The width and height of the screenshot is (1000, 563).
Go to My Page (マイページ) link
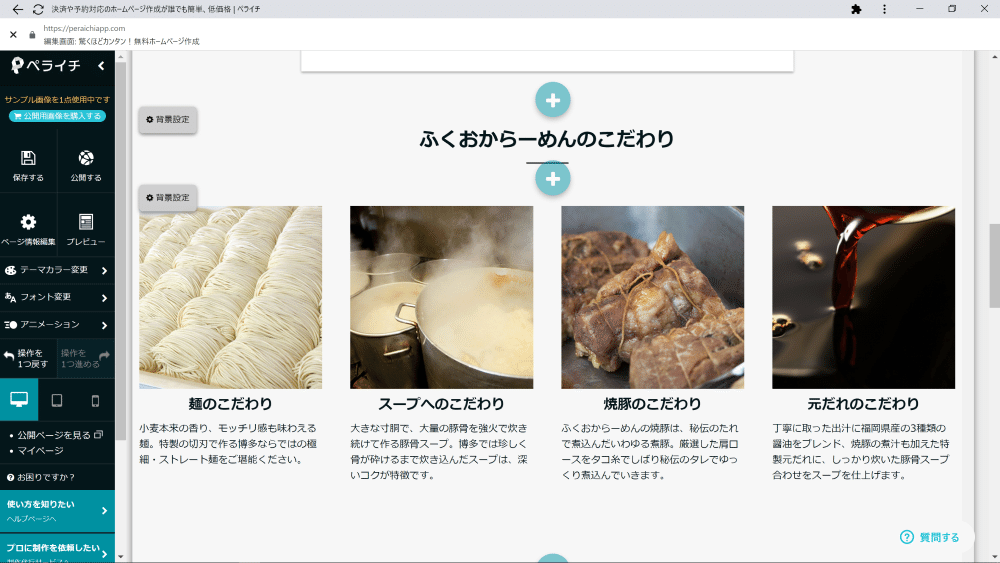tap(40, 450)
